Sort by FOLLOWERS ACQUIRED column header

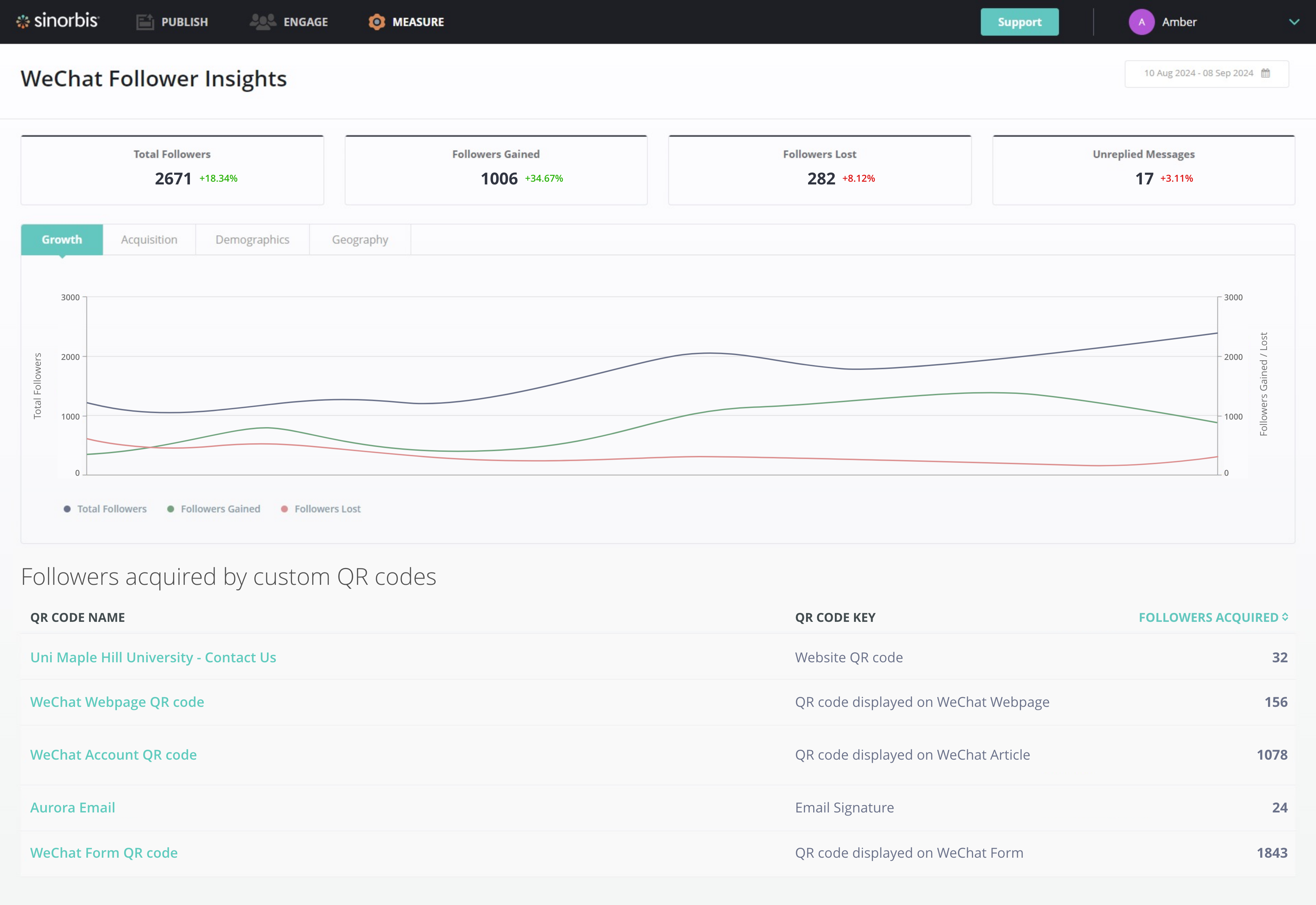[x=1214, y=617]
